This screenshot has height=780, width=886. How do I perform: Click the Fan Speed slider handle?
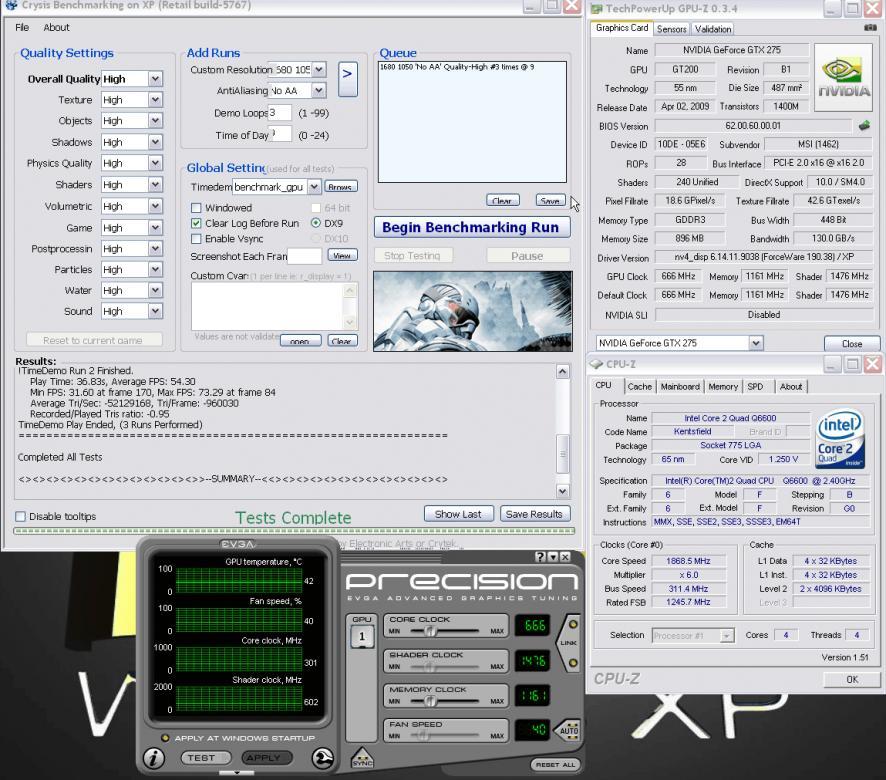click(423, 735)
